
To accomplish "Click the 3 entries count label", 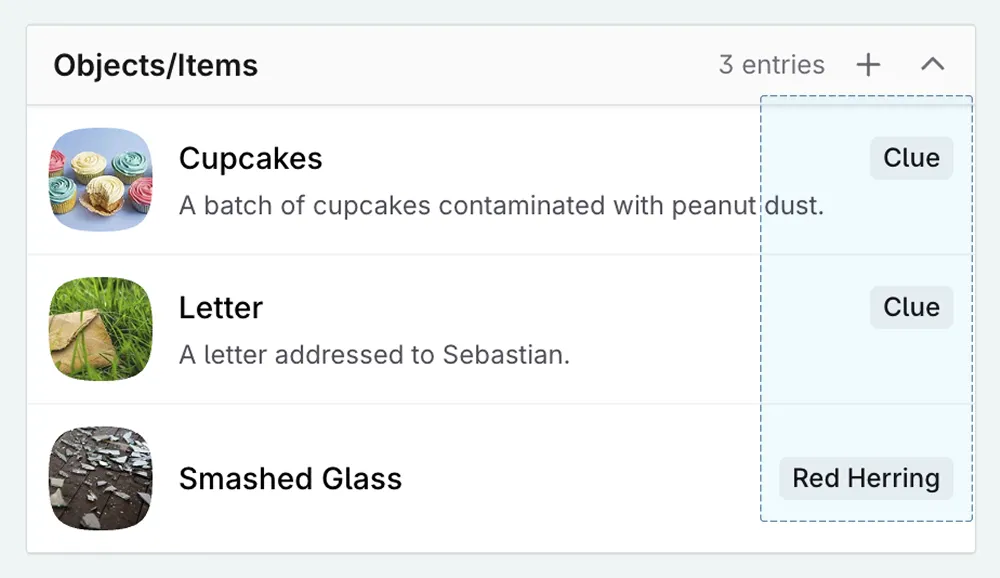I will click(x=771, y=65).
